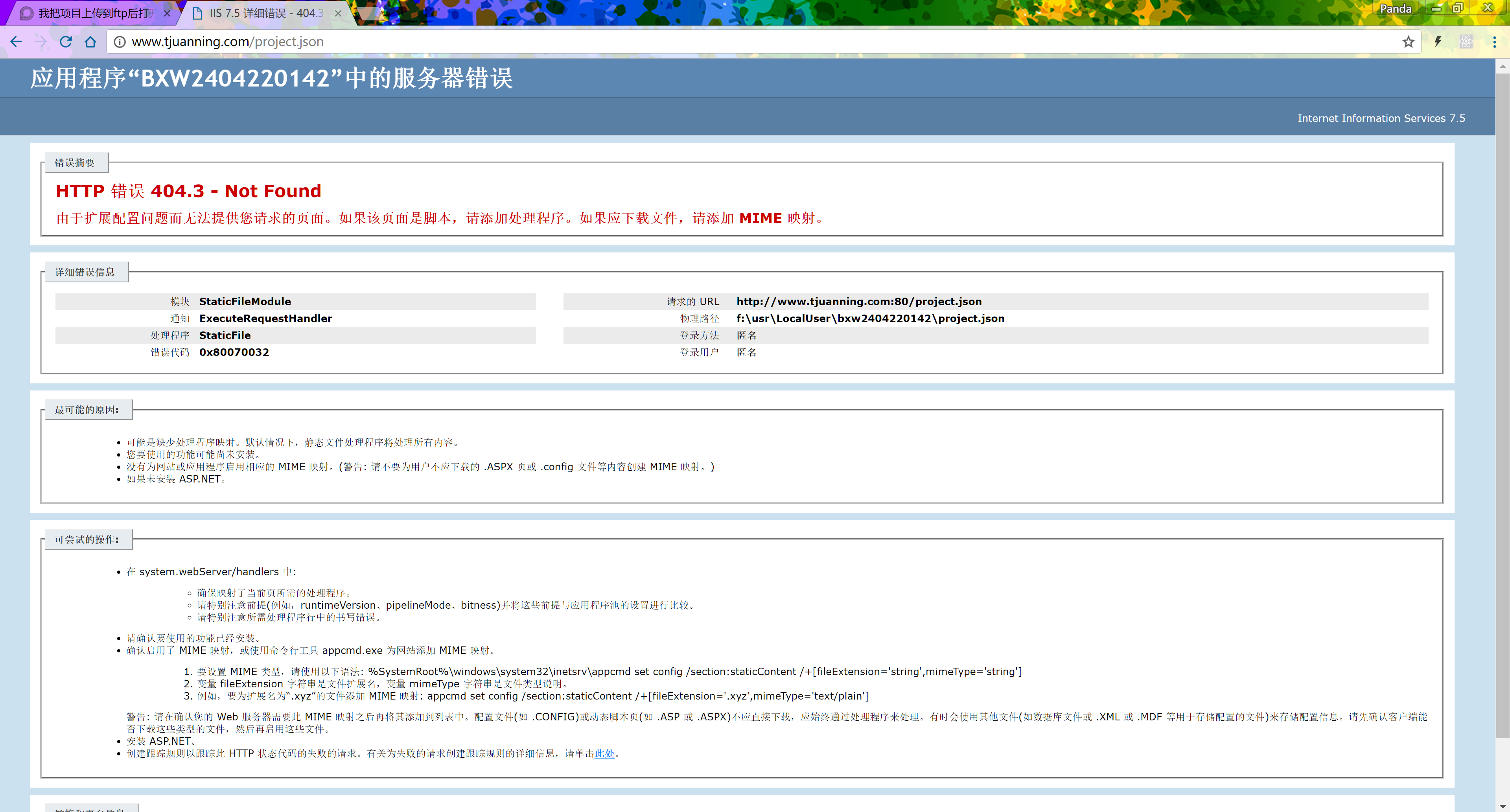Viewport: 1510px width, 812px height.
Task: Click the lightning bolt extension icon
Action: [x=1438, y=42]
